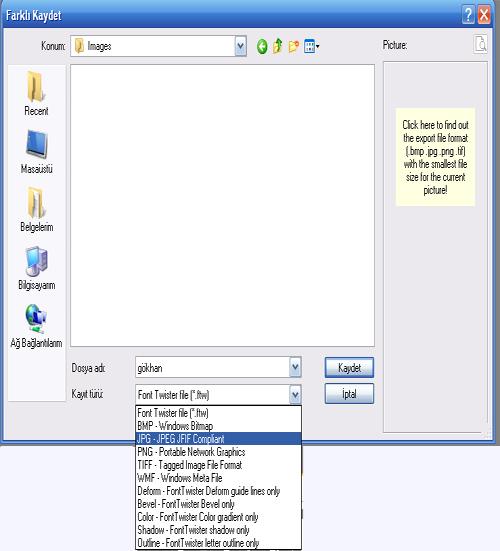
Task: Open Belgelerim folder shortcut
Action: point(37,210)
